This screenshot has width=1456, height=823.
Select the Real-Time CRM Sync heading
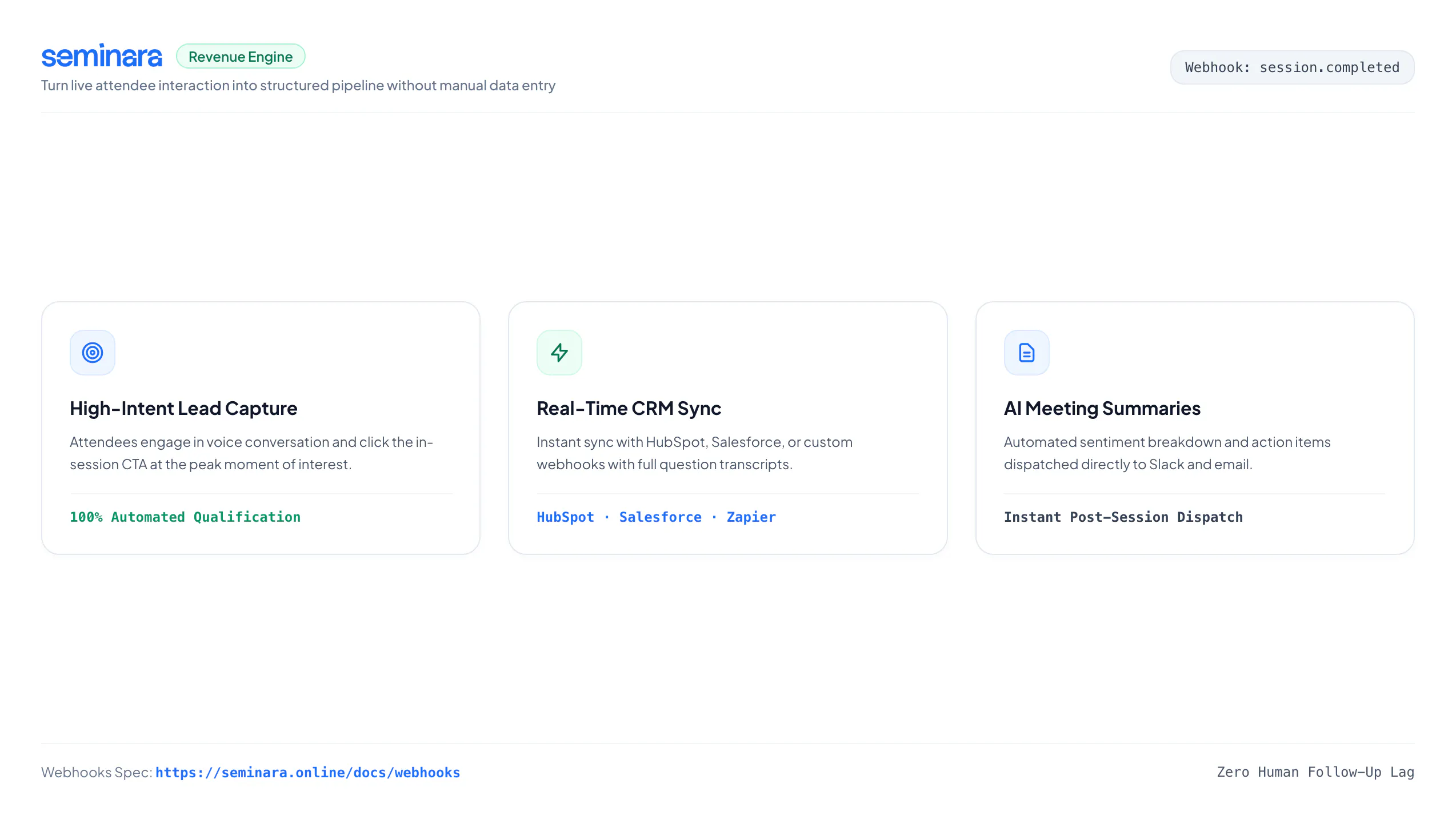629,408
